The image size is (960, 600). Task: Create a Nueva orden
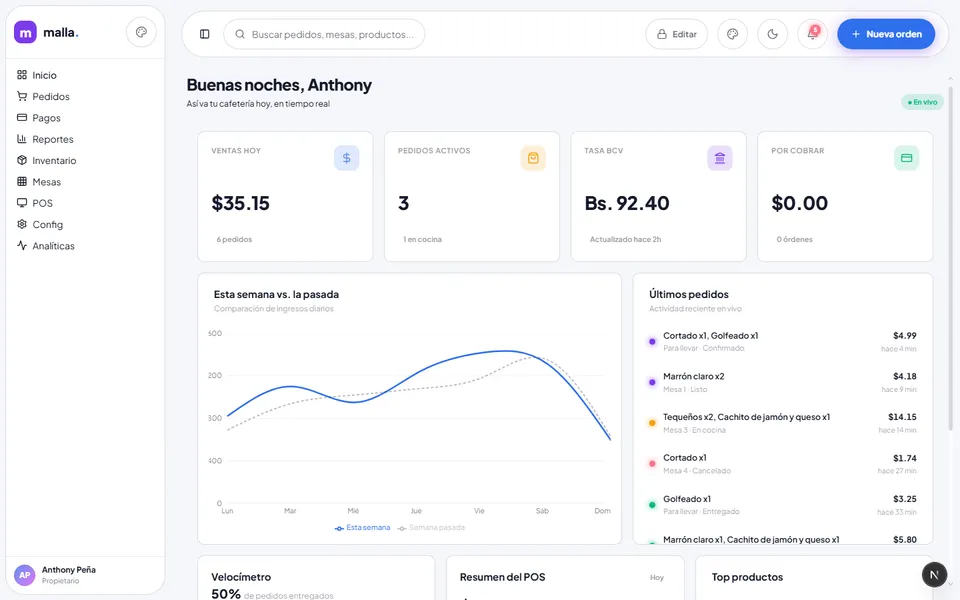coord(886,34)
